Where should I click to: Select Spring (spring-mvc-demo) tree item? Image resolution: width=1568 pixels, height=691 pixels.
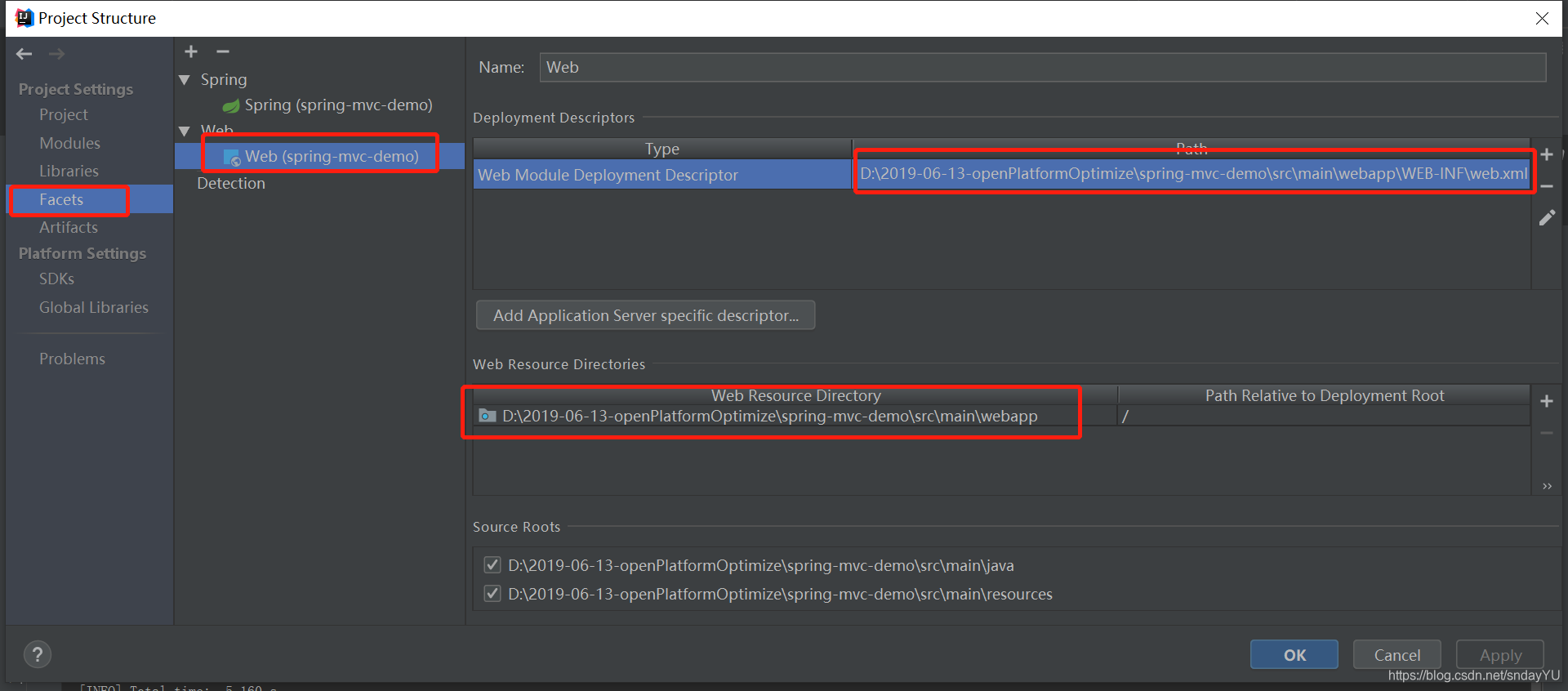[x=338, y=105]
